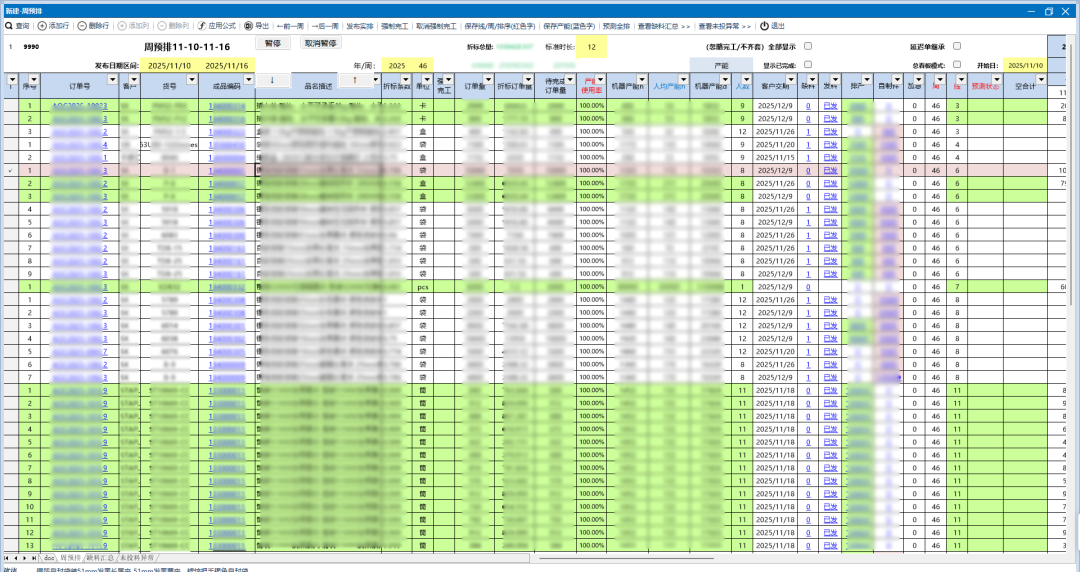Click the week number field showing 46

pyautogui.click(x=422, y=65)
